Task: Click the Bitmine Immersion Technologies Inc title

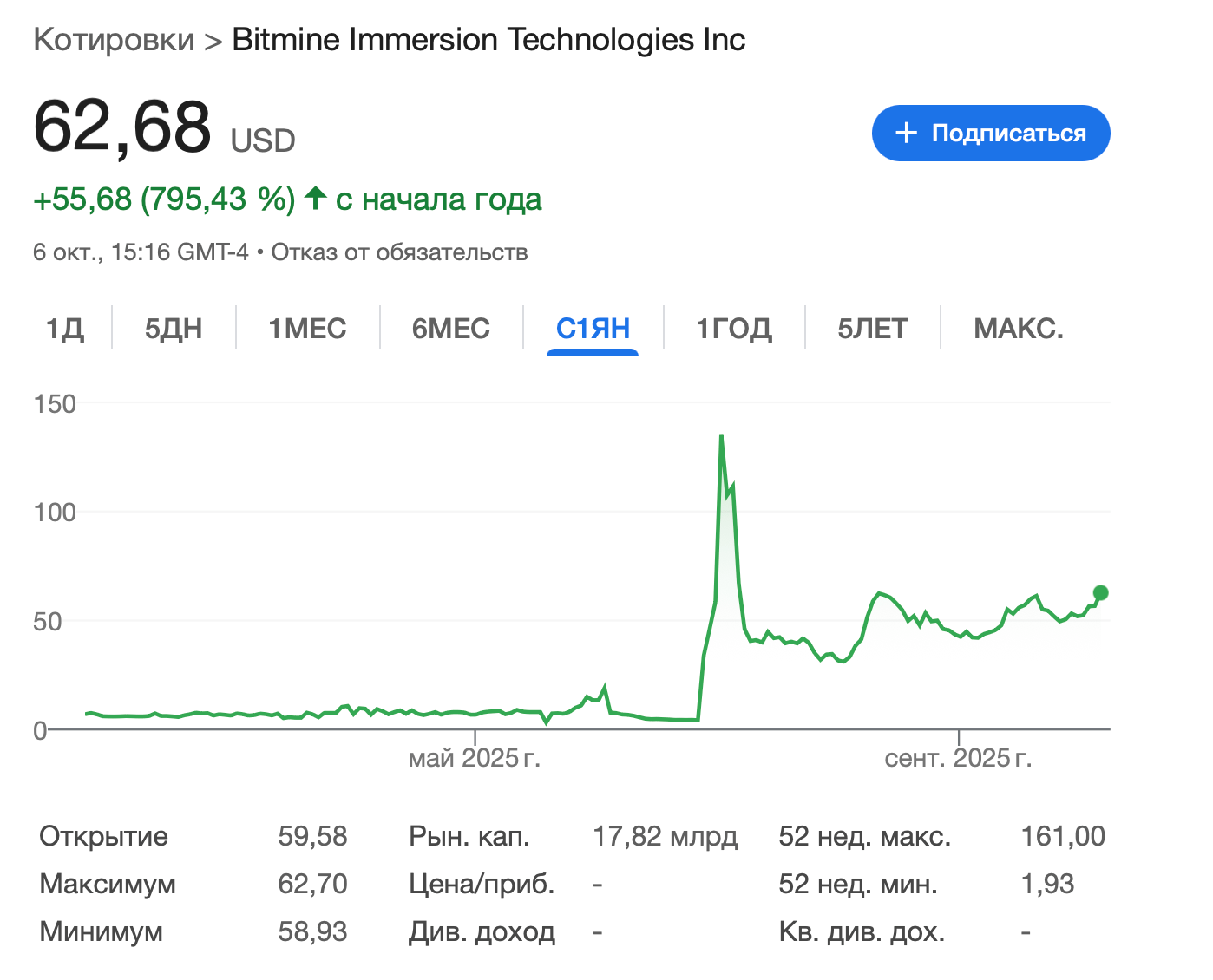Action: pyautogui.click(x=488, y=40)
